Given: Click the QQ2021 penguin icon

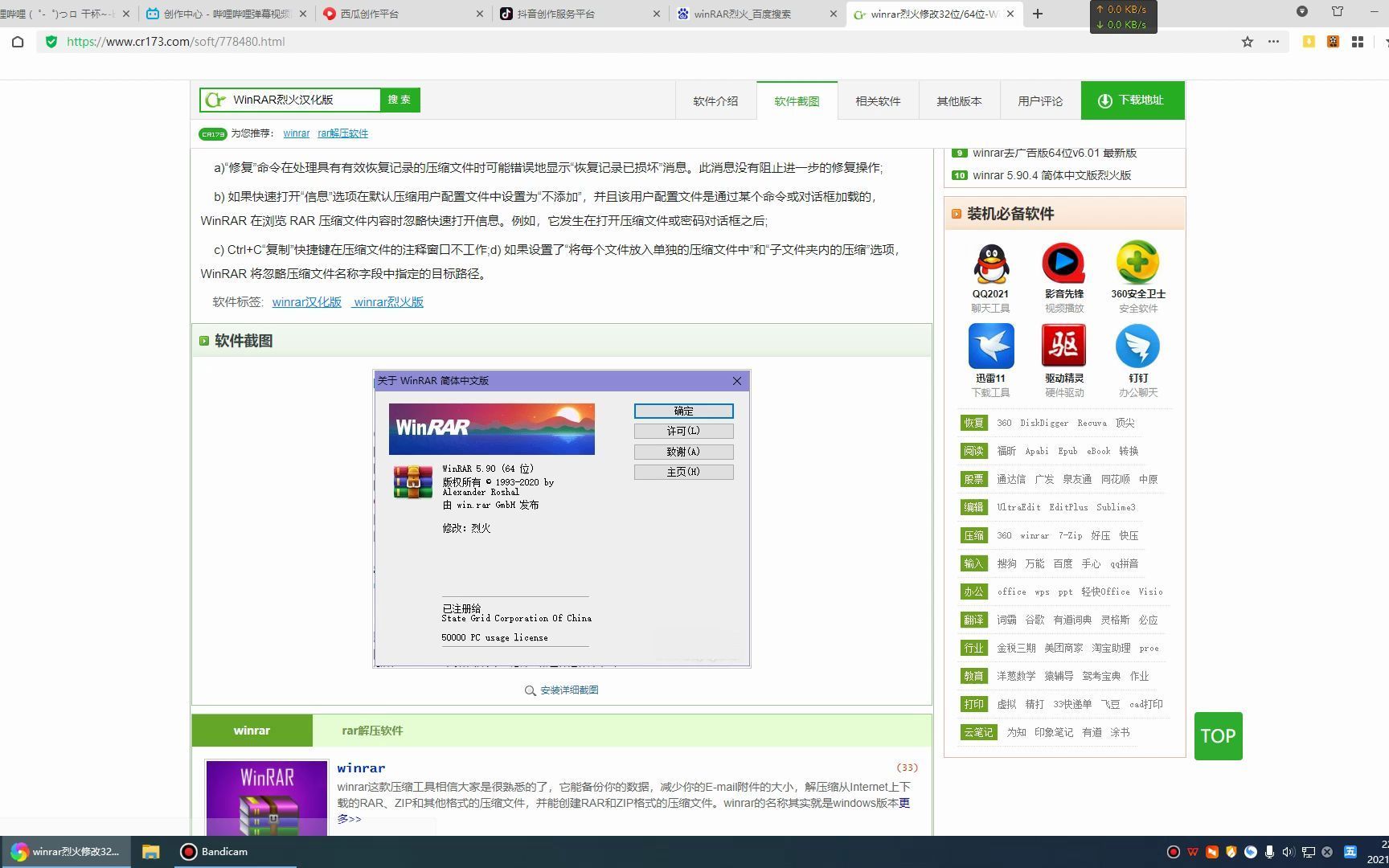Looking at the screenshot, I should pyautogui.click(x=990, y=264).
